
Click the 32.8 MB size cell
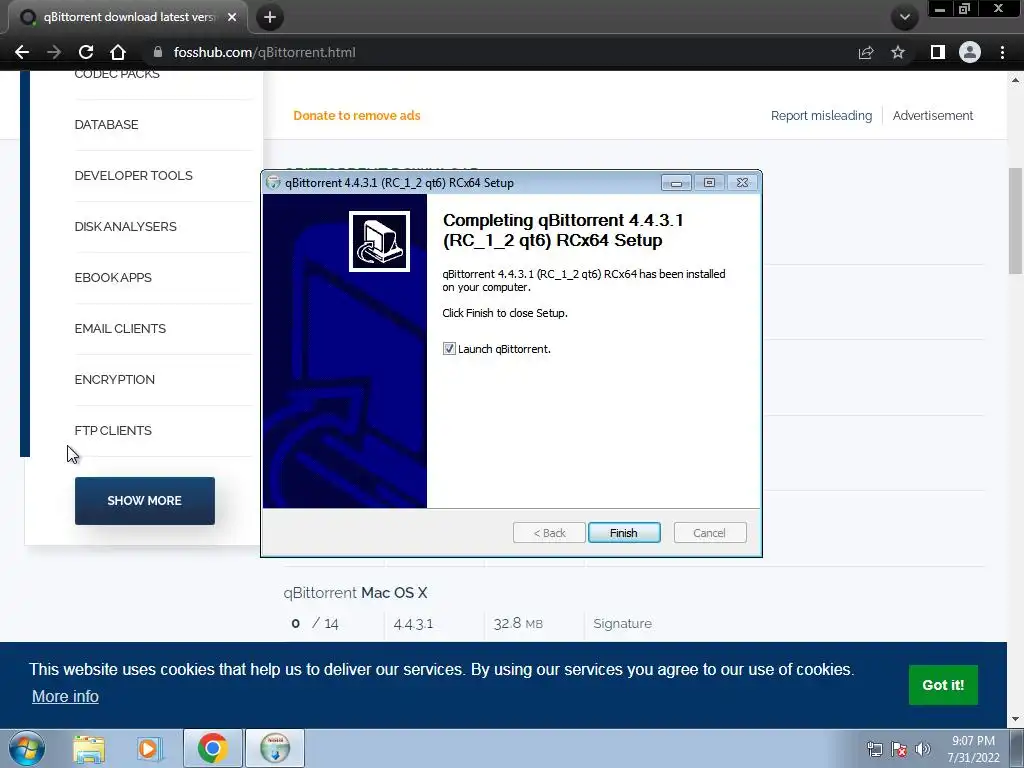click(518, 624)
